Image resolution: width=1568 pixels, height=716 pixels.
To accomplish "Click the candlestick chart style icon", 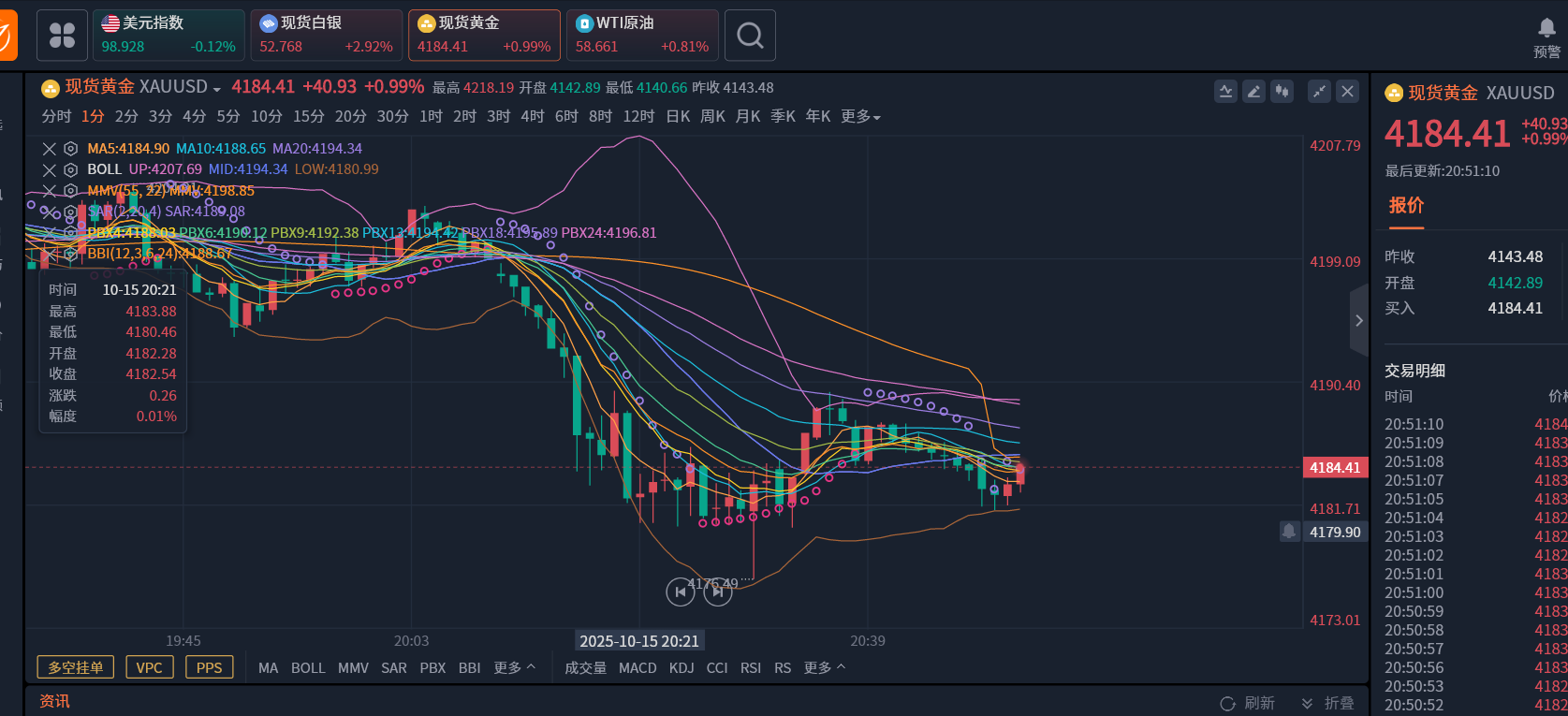I will [x=1282, y=91].
